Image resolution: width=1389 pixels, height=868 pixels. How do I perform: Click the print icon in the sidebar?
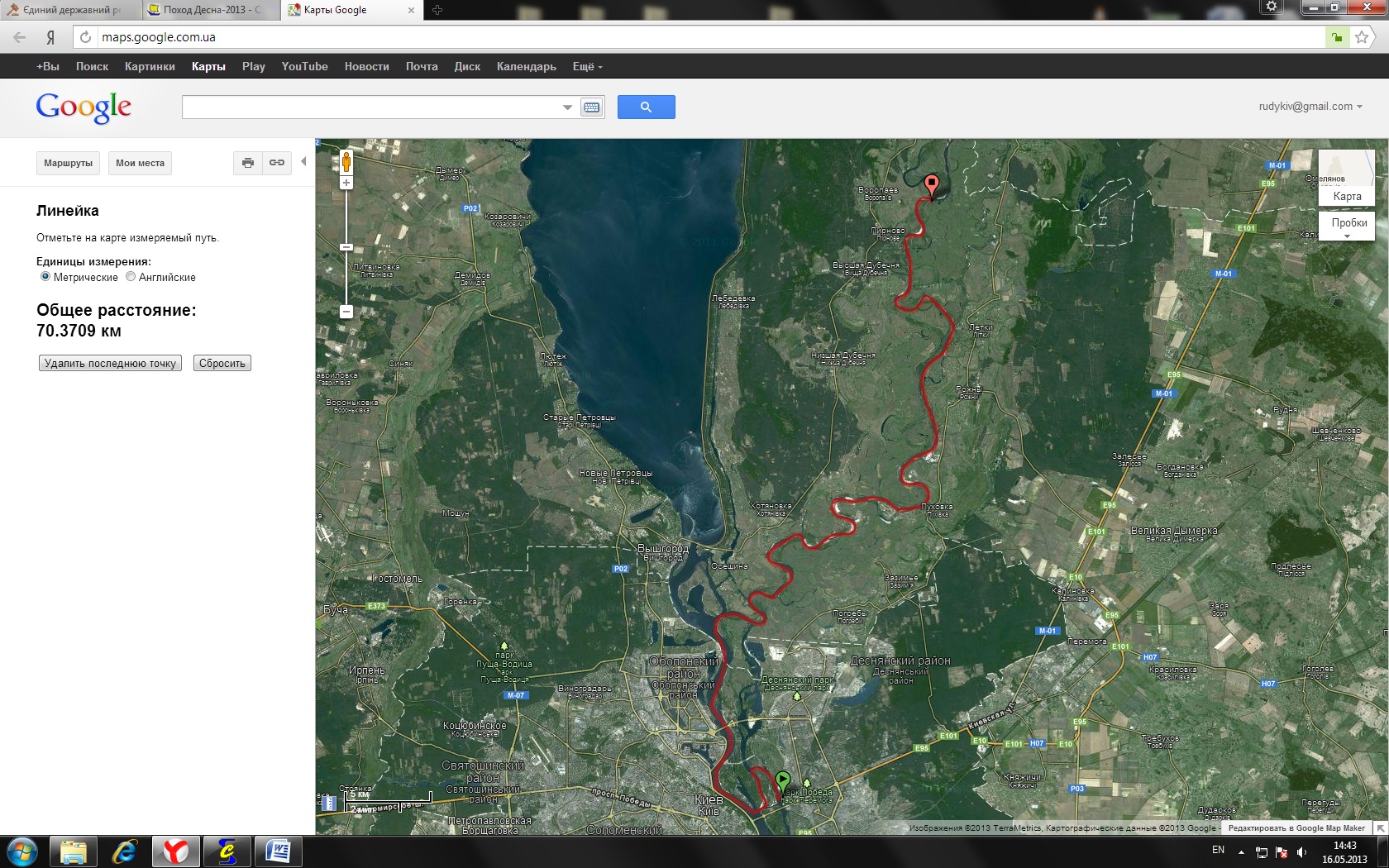point(247,163)
